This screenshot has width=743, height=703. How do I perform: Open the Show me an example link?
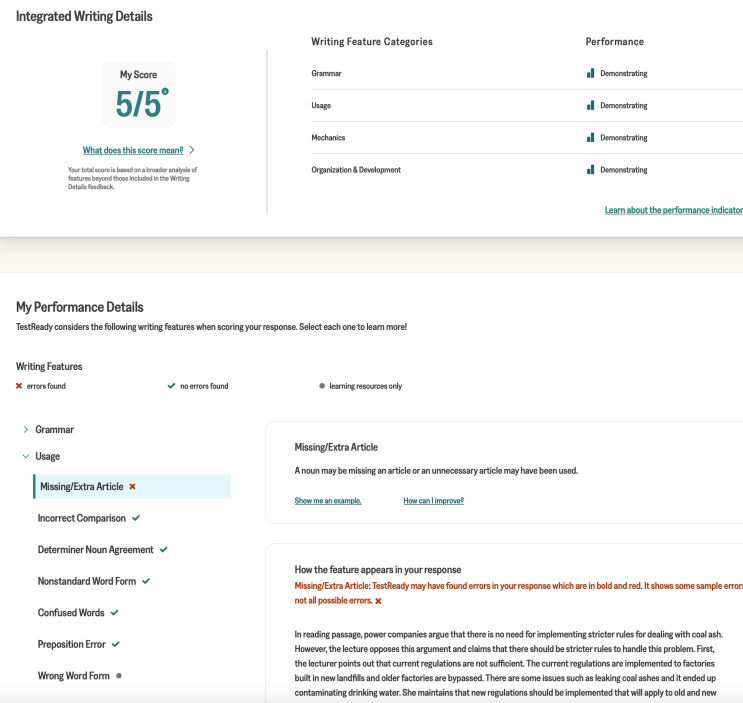(328, 501)
